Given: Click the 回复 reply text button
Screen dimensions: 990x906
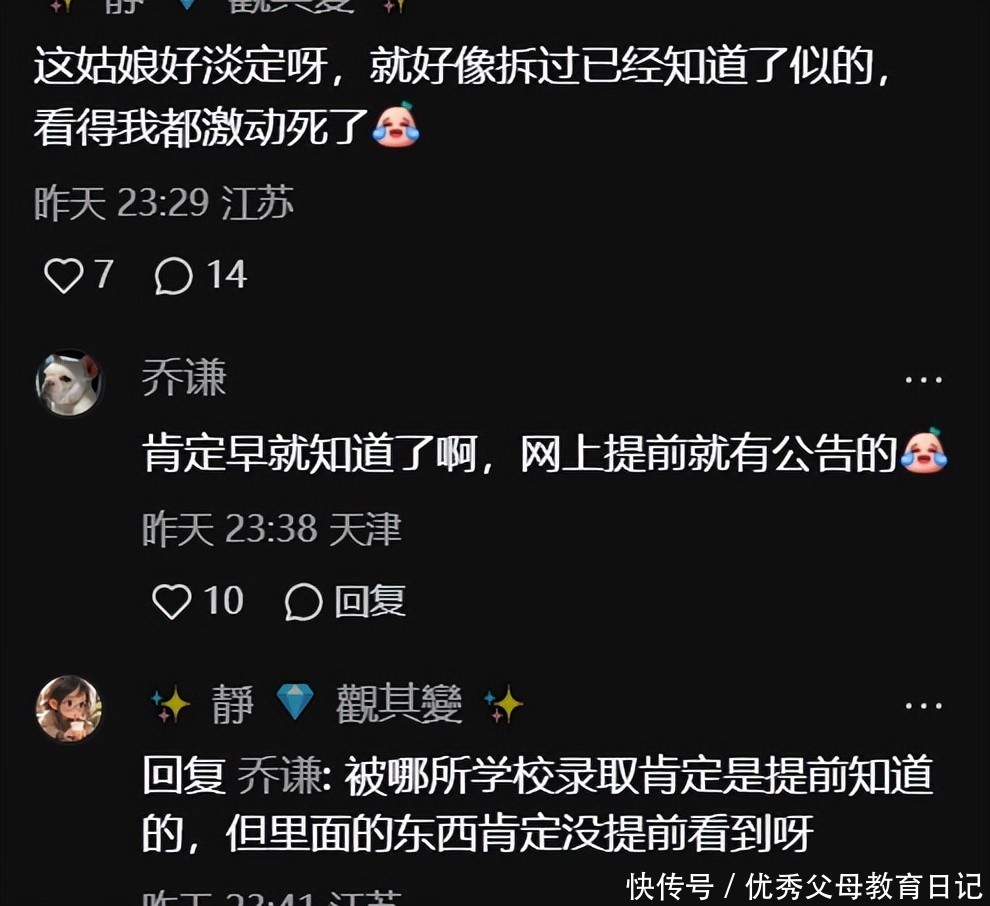Looking at the screenshot, I should 370,601.
